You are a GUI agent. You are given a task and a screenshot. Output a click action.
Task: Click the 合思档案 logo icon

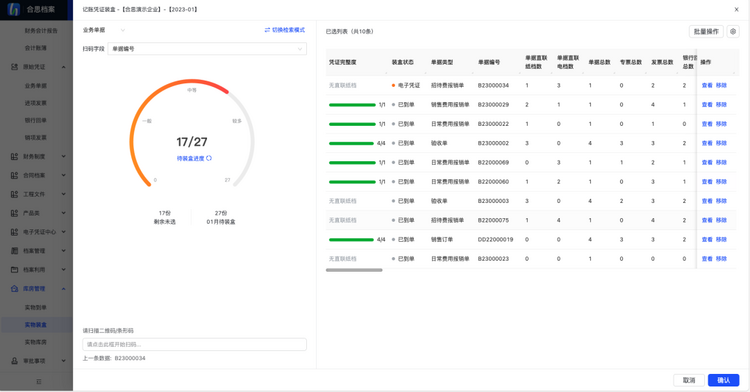coord(14,9)
